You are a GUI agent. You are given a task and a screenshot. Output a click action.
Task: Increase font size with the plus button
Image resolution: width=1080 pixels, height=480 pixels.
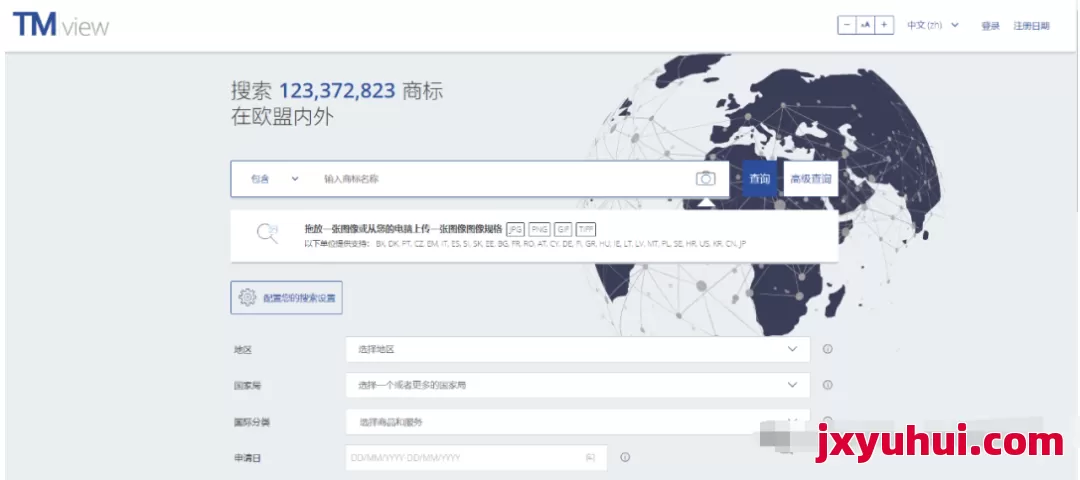click(x=884, y=25)
